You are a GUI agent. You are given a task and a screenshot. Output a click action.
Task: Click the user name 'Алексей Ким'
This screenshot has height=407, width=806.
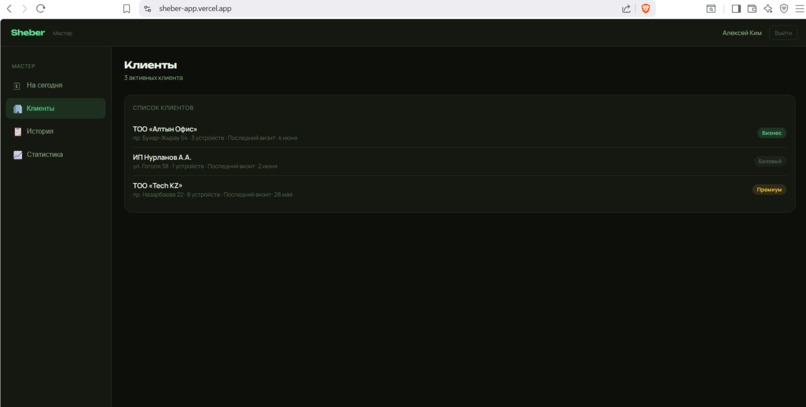pos(742,33)
